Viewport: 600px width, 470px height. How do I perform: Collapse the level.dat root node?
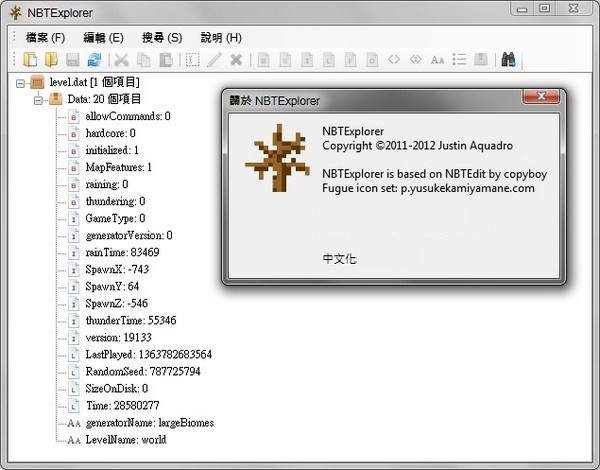[x=22, y=82]
